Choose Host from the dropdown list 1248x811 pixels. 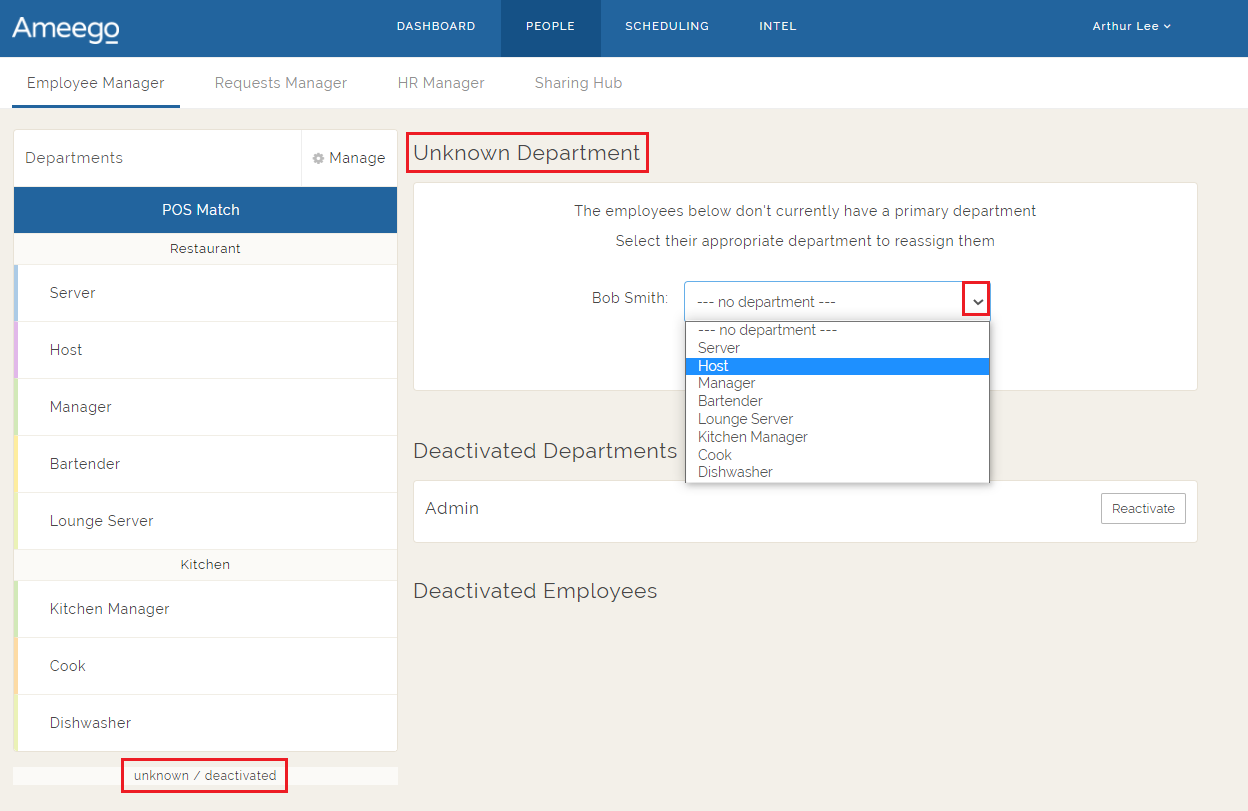coord(713,366)
